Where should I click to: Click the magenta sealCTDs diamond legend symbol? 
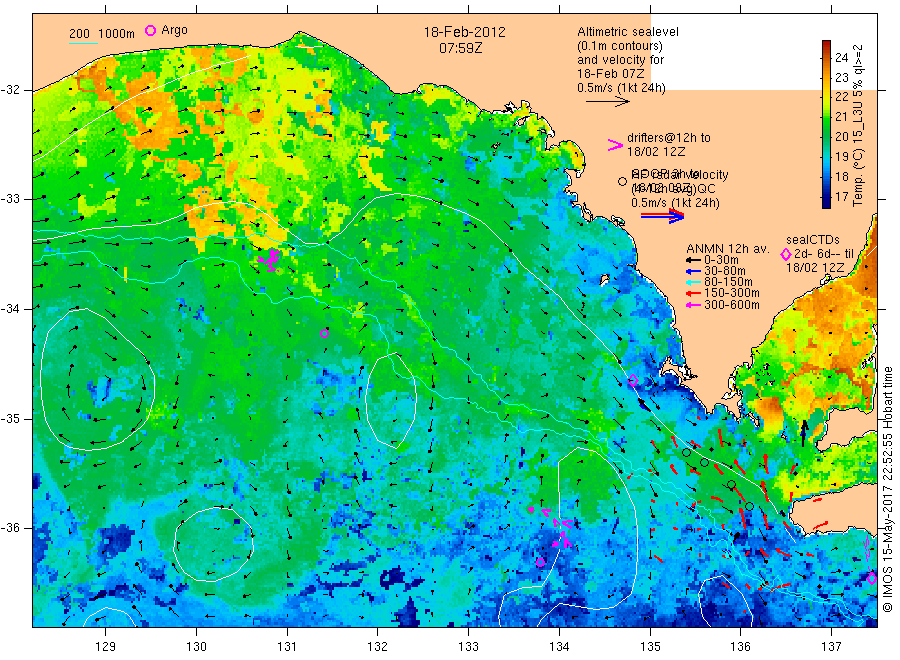(786, 254)
